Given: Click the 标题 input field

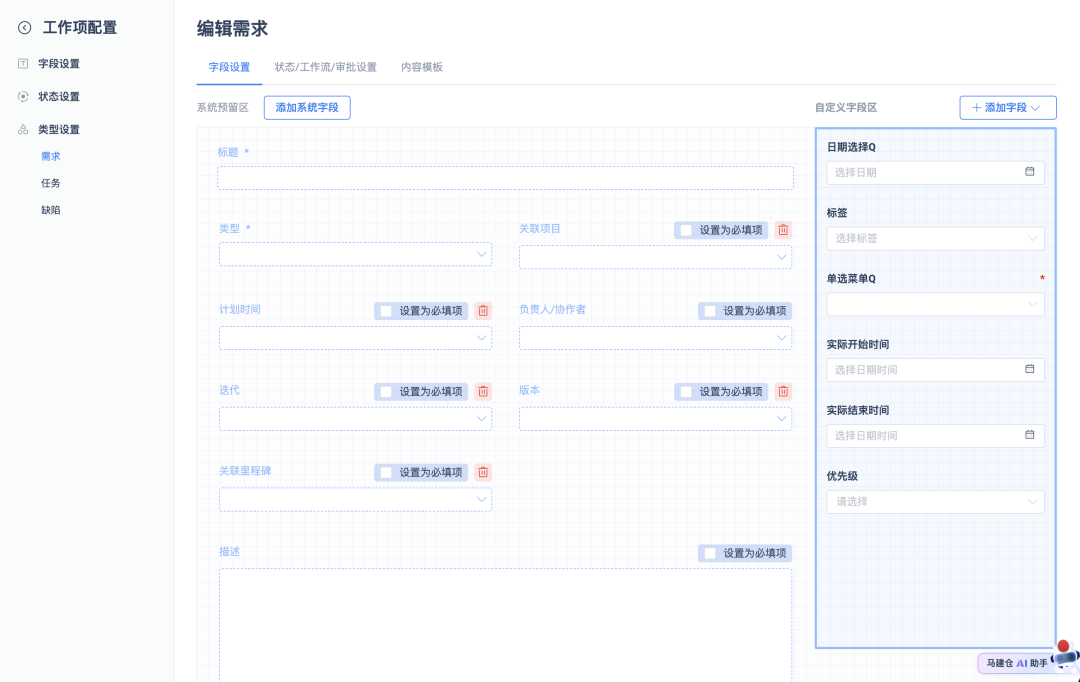Looking at the screenshot, I should point(504,177).
